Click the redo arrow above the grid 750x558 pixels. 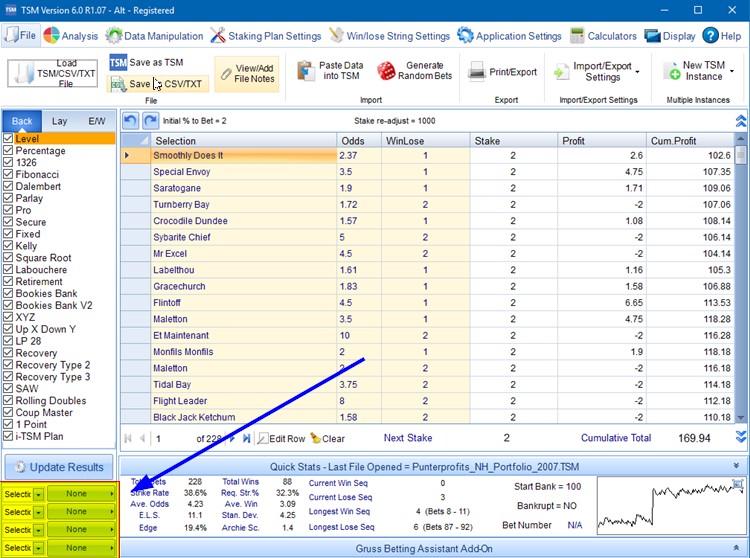(x=150, y=120)
